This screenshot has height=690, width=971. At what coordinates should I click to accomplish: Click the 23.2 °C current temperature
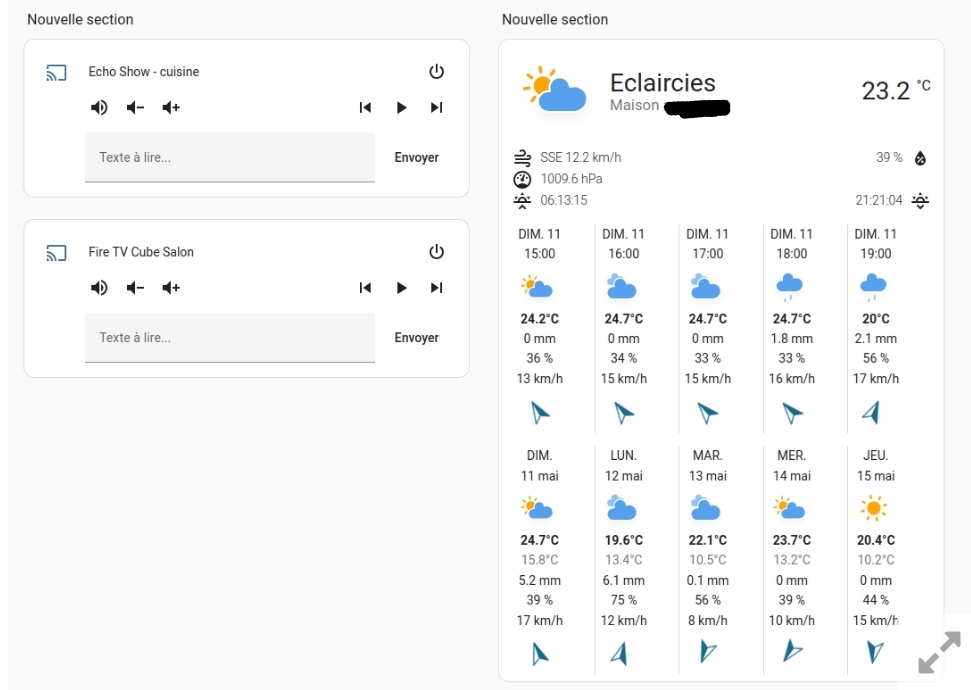[x=896, y=90]
